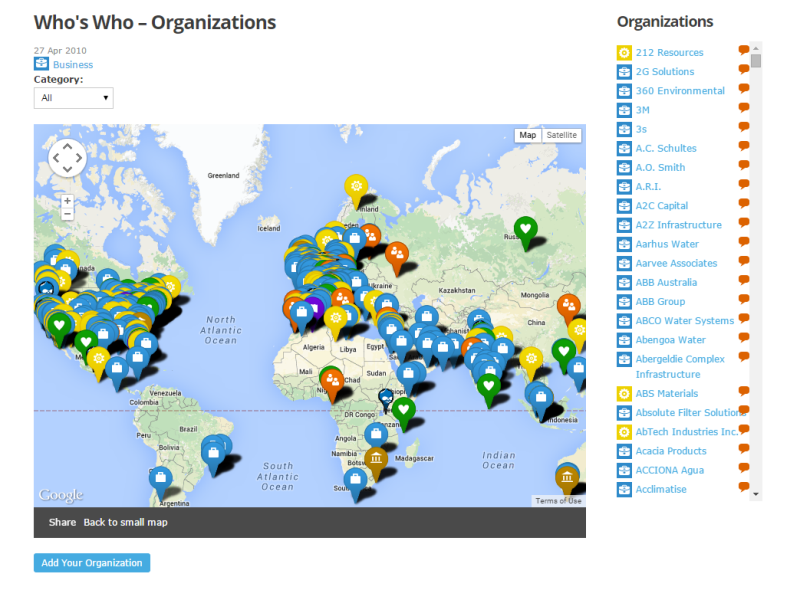Viewport: 800px width, 600px height.
Task: Open the Aarvee Associates link
Action: 677,263
